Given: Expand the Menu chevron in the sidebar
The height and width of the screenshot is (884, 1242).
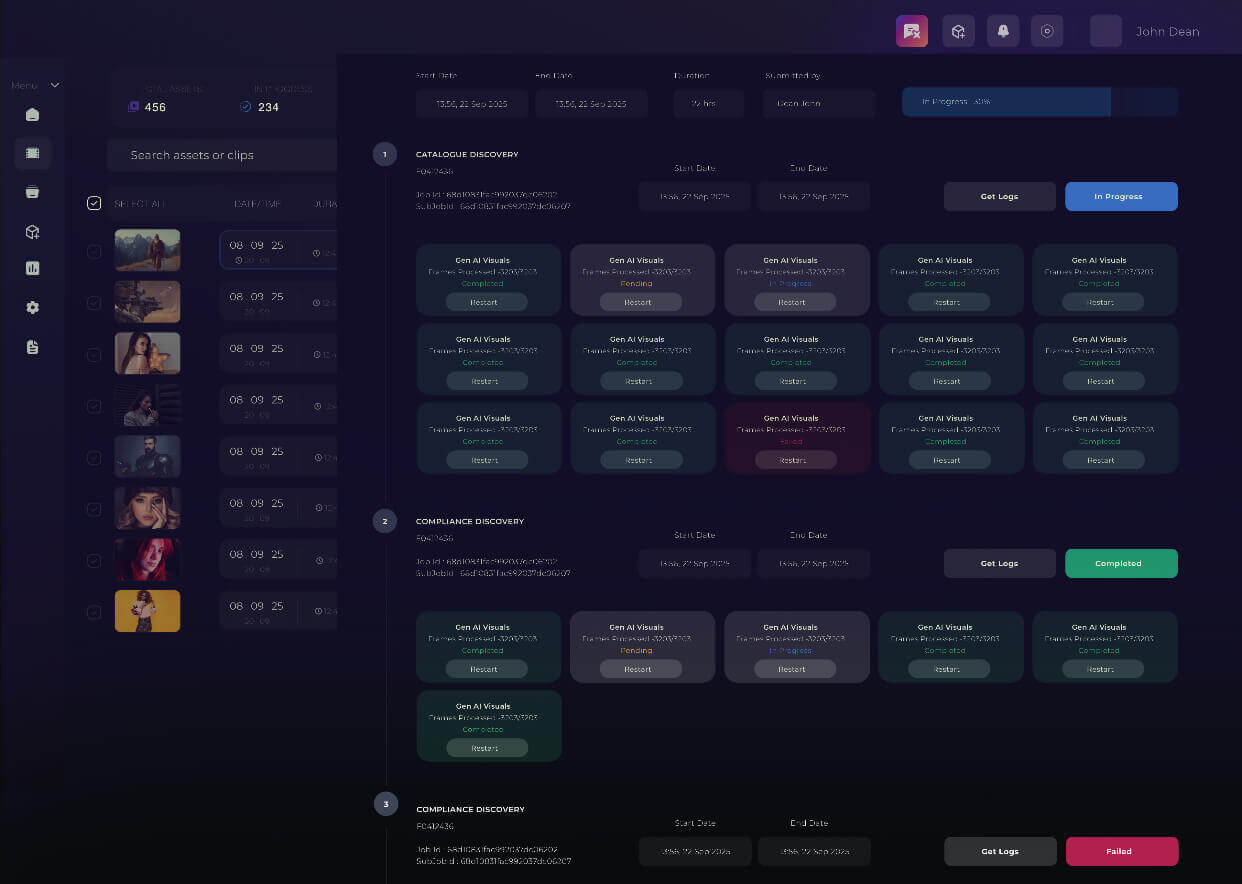Looking at the screenshot, I should coord(55,86).
